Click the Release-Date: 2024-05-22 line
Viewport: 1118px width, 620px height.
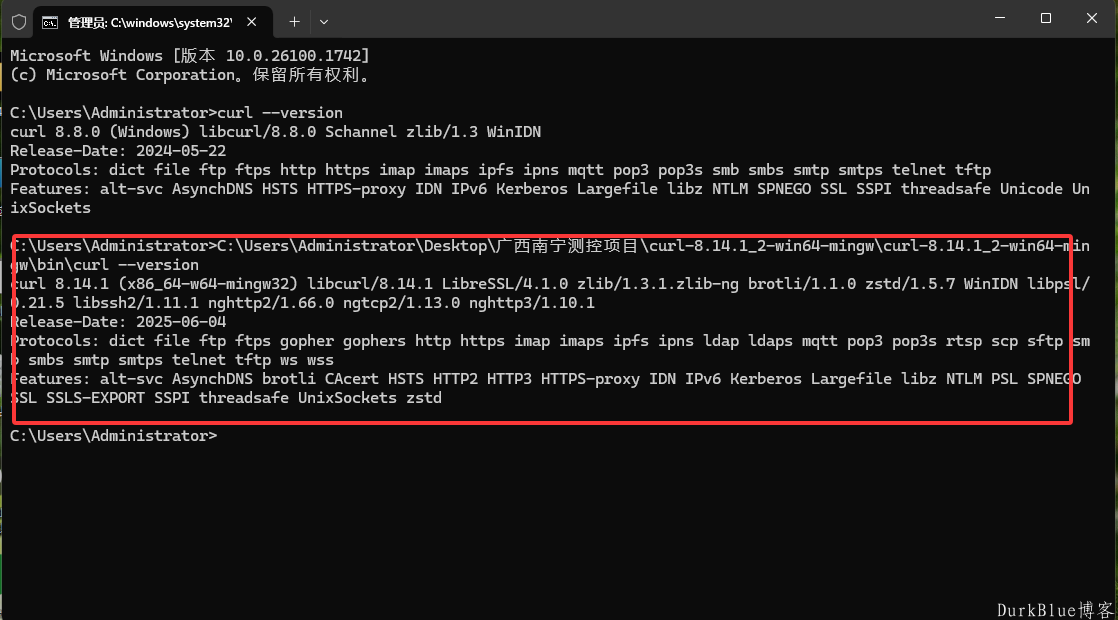pos(118,150)
